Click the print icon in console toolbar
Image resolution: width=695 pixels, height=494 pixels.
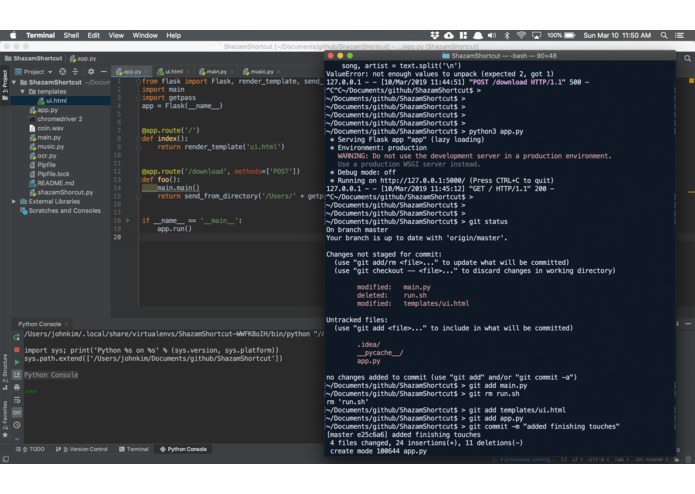pyautogui.click(x=17, y=387)
